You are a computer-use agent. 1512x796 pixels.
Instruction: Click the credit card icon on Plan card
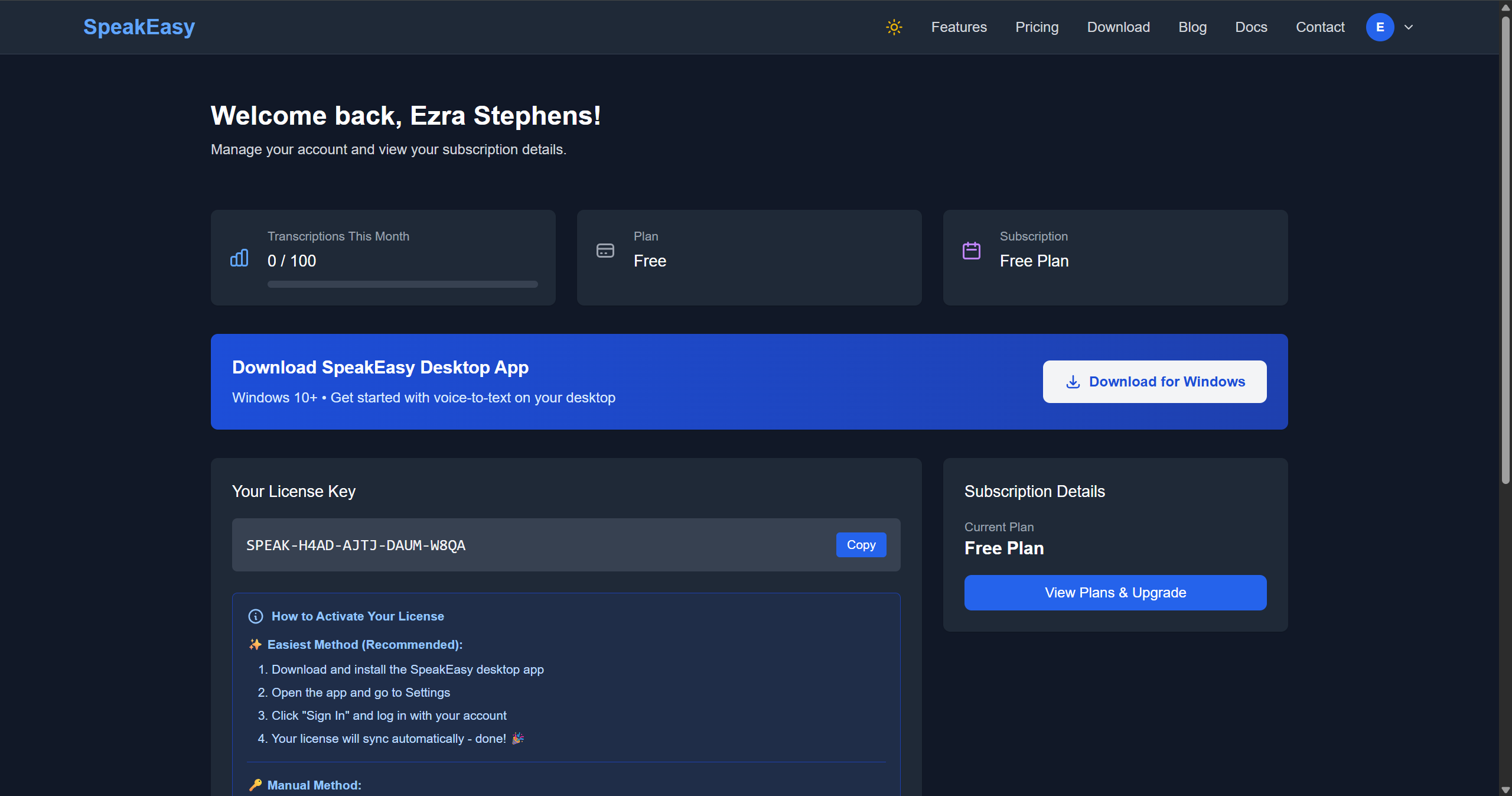point(605,250)
